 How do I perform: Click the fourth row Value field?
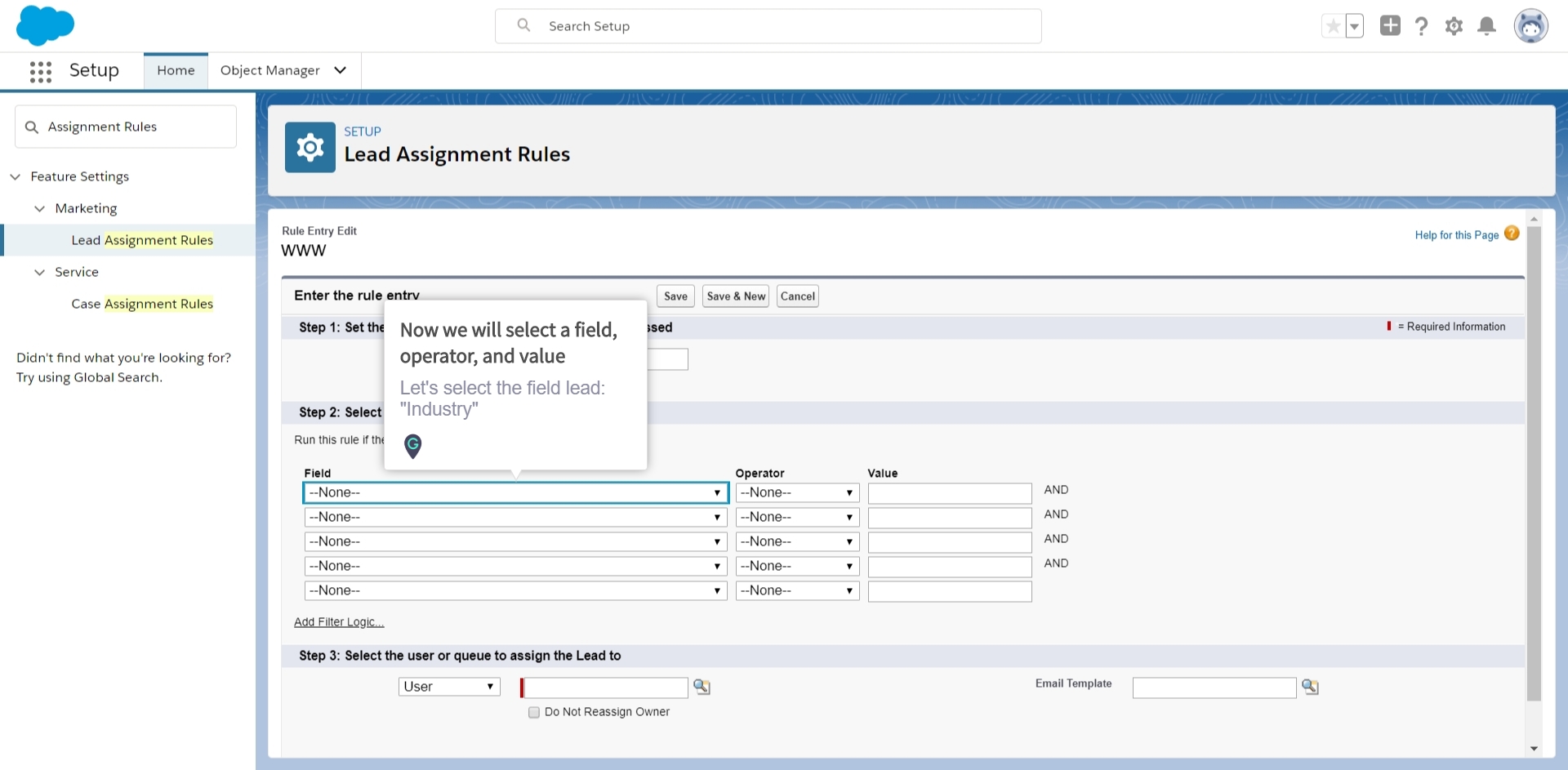[950, 567]
